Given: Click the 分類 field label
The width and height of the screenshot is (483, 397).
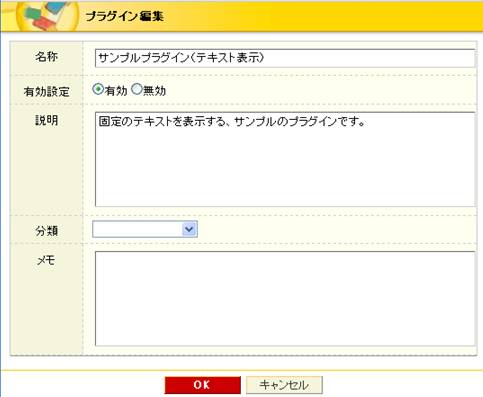Looking at the screenshot, I should click(47, 231).
